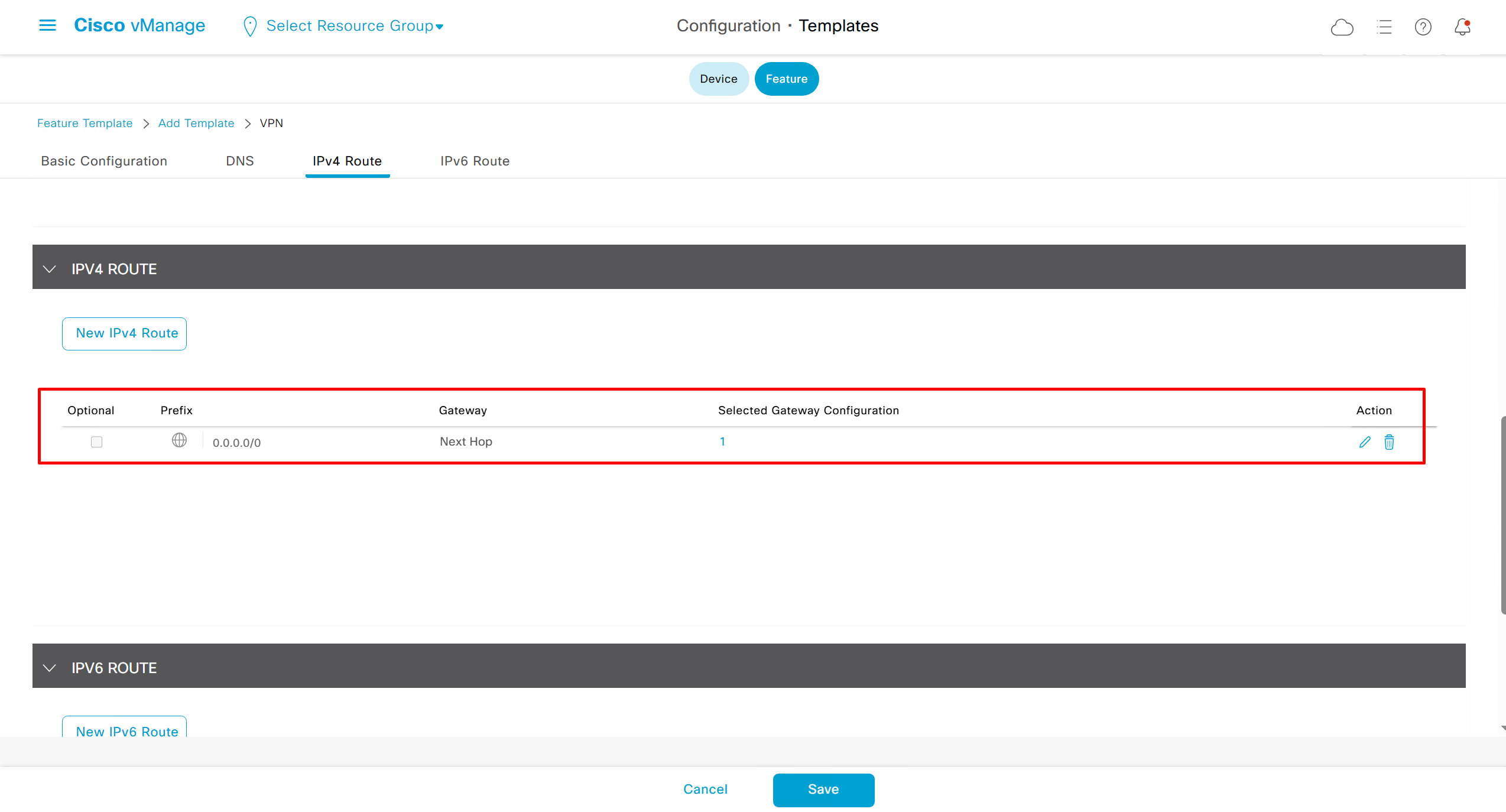The image size is (1506, 812).
Task: Click the globe icon beside prefix
Action: (179, 440)
